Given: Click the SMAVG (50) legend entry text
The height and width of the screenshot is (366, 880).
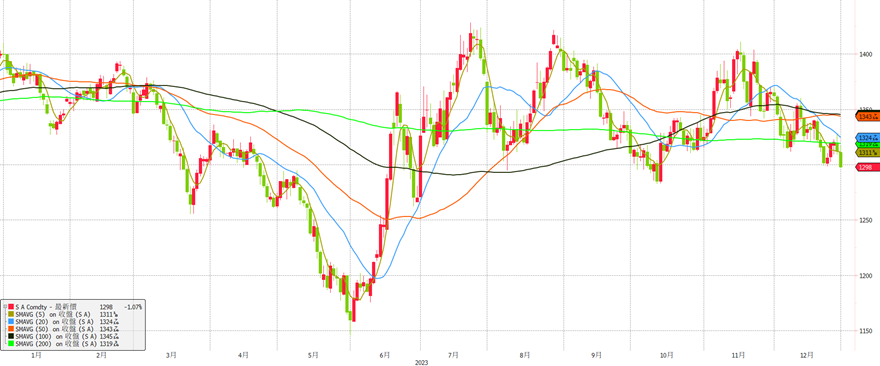Looking at the screenshot, I should coord(54,328).
